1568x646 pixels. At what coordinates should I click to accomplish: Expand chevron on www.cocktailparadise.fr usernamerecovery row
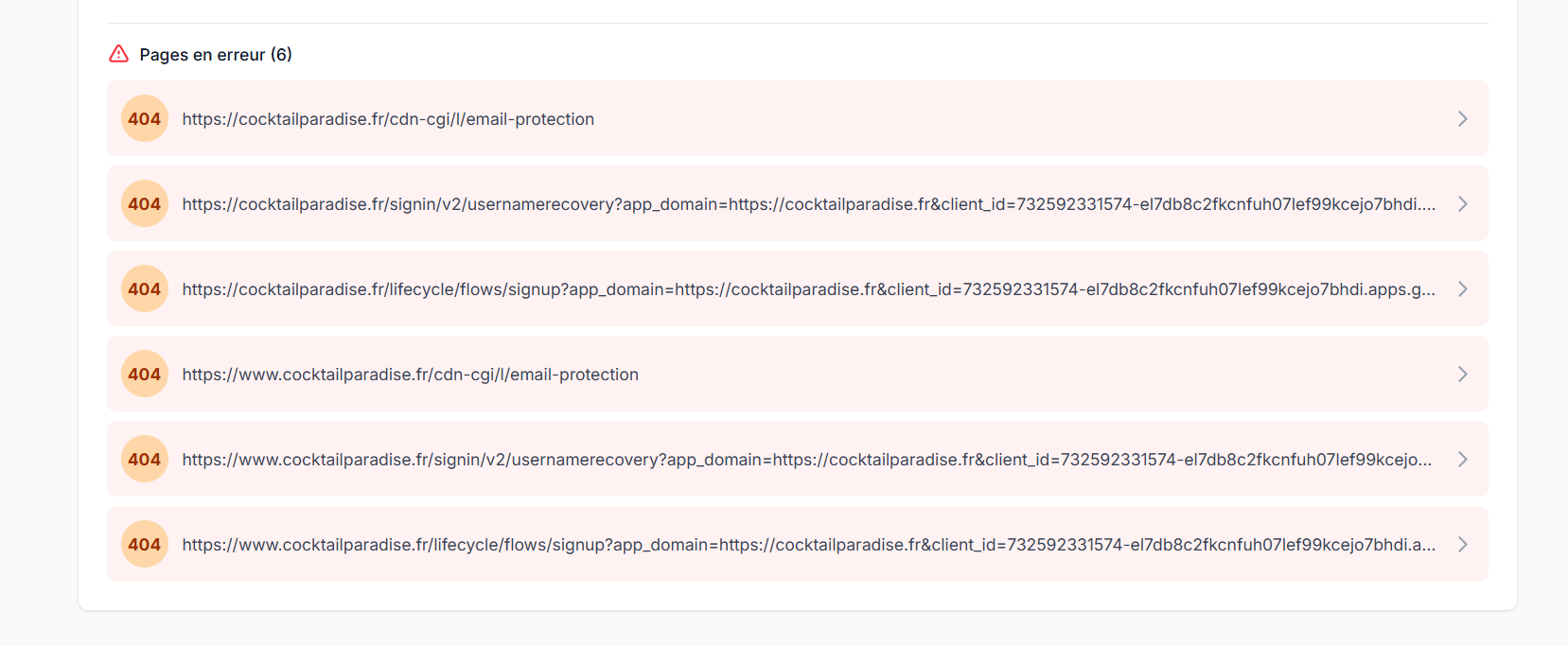1462,459
